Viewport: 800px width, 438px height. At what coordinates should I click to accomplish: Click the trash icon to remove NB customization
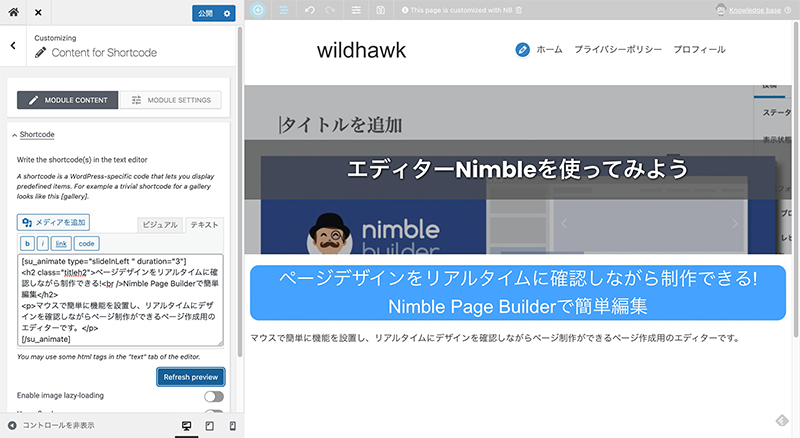point(518,10)
